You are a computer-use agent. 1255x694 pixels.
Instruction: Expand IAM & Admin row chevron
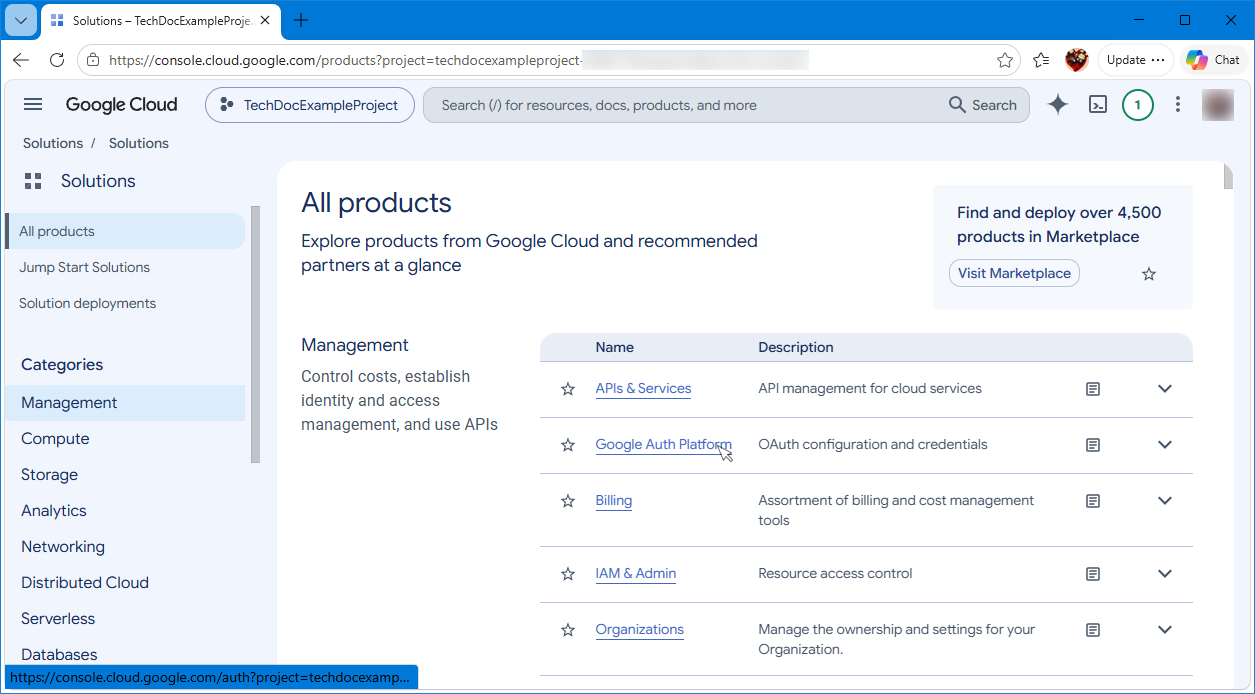[1165, 574]
